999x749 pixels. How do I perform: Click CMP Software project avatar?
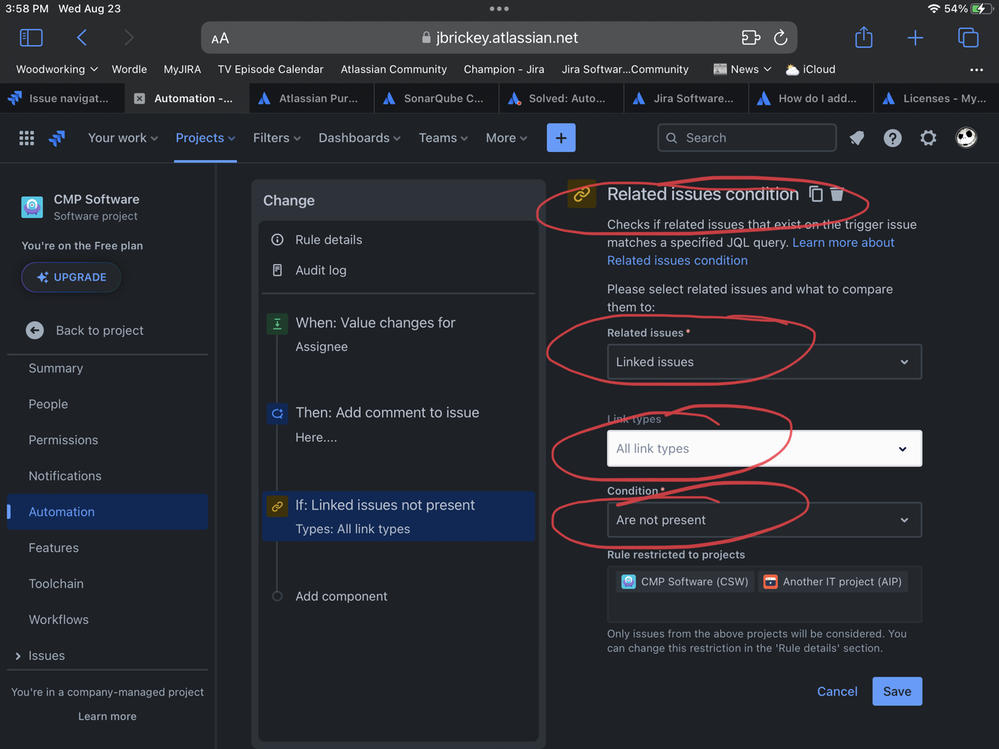32,207
